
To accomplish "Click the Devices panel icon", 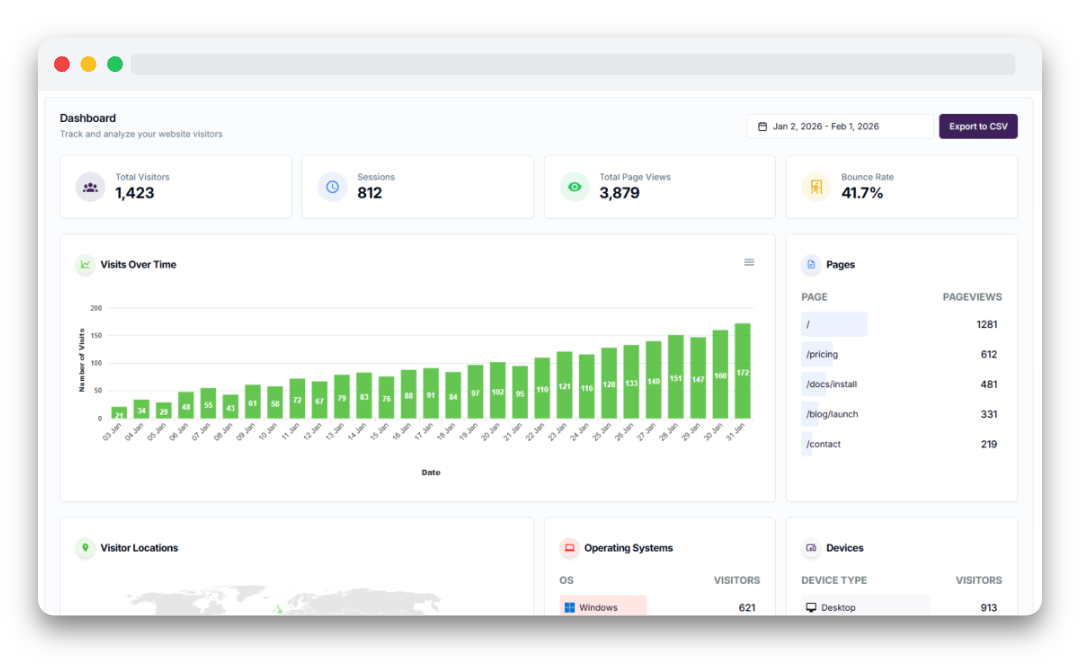I will pos(811,547).
